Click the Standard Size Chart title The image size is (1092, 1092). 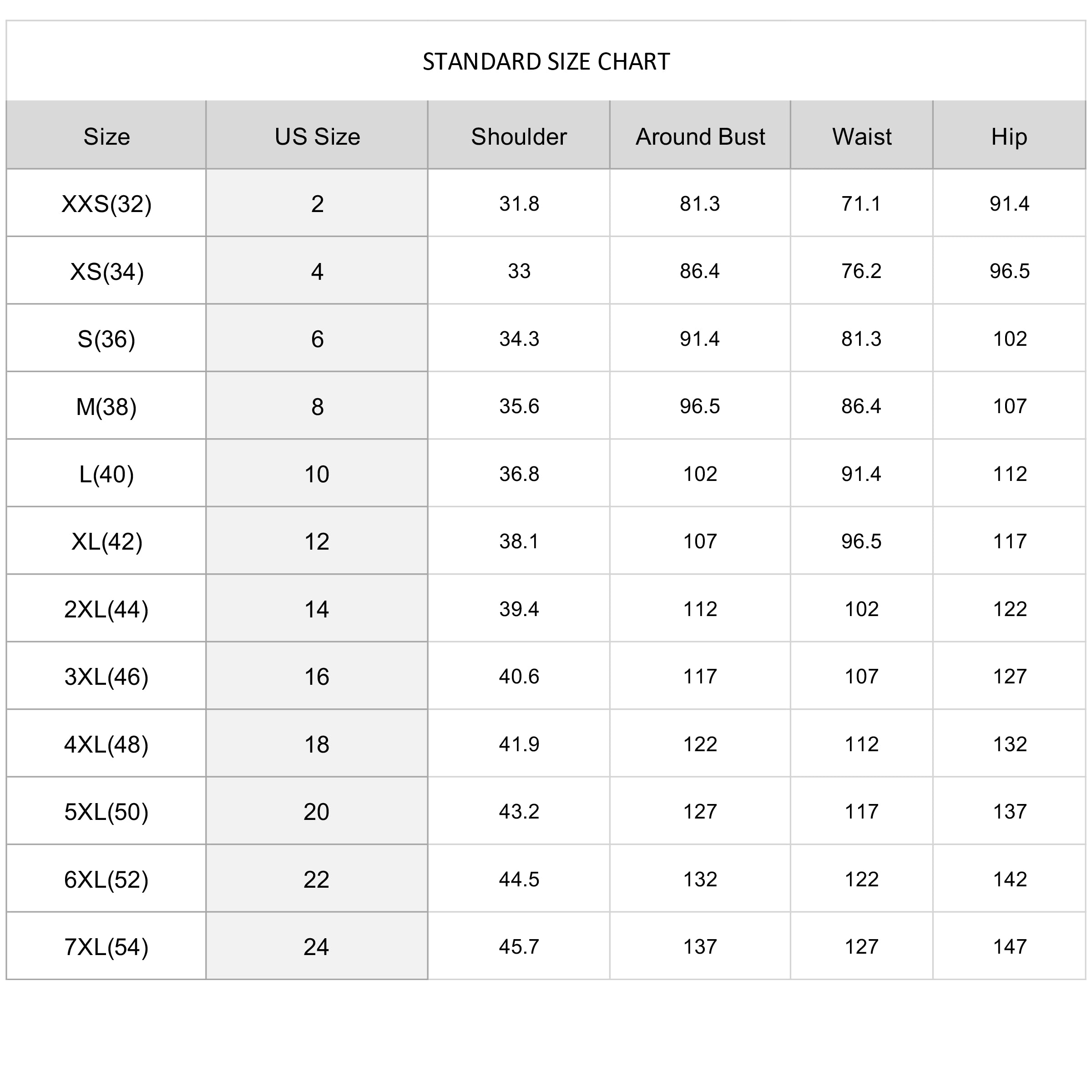click(546, 61)
